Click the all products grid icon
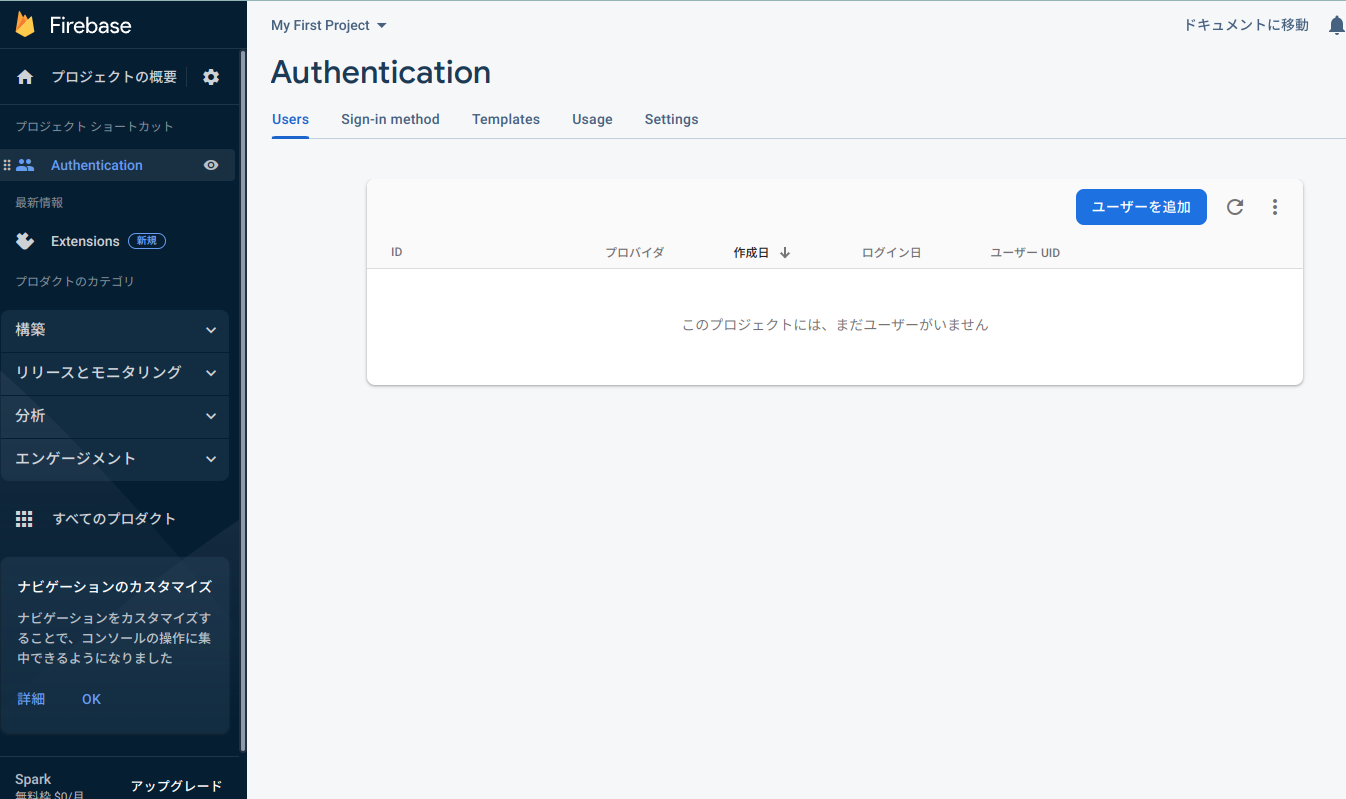 click(25, 519)
